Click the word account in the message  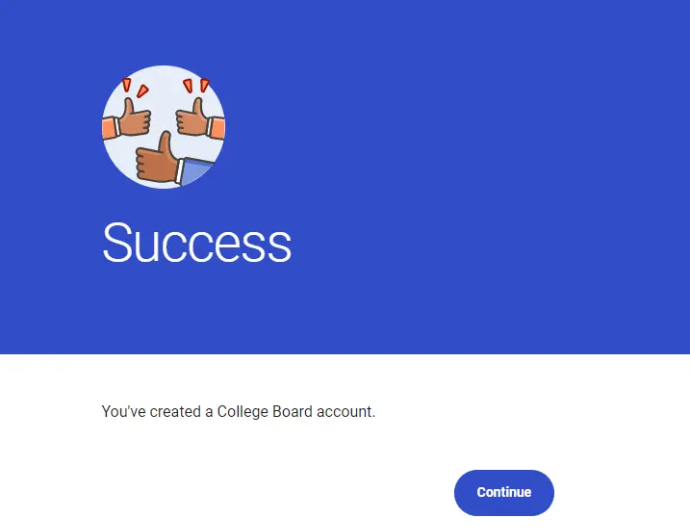(x=345, y=412)
